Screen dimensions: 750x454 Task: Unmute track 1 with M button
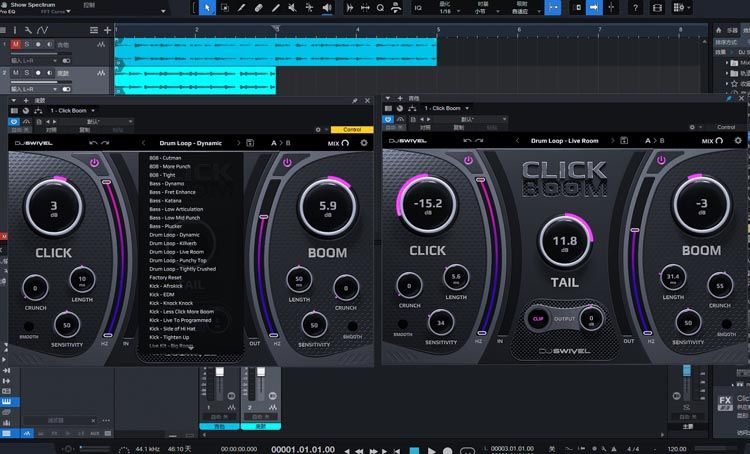pyautogui.click(x=16, y=44)
